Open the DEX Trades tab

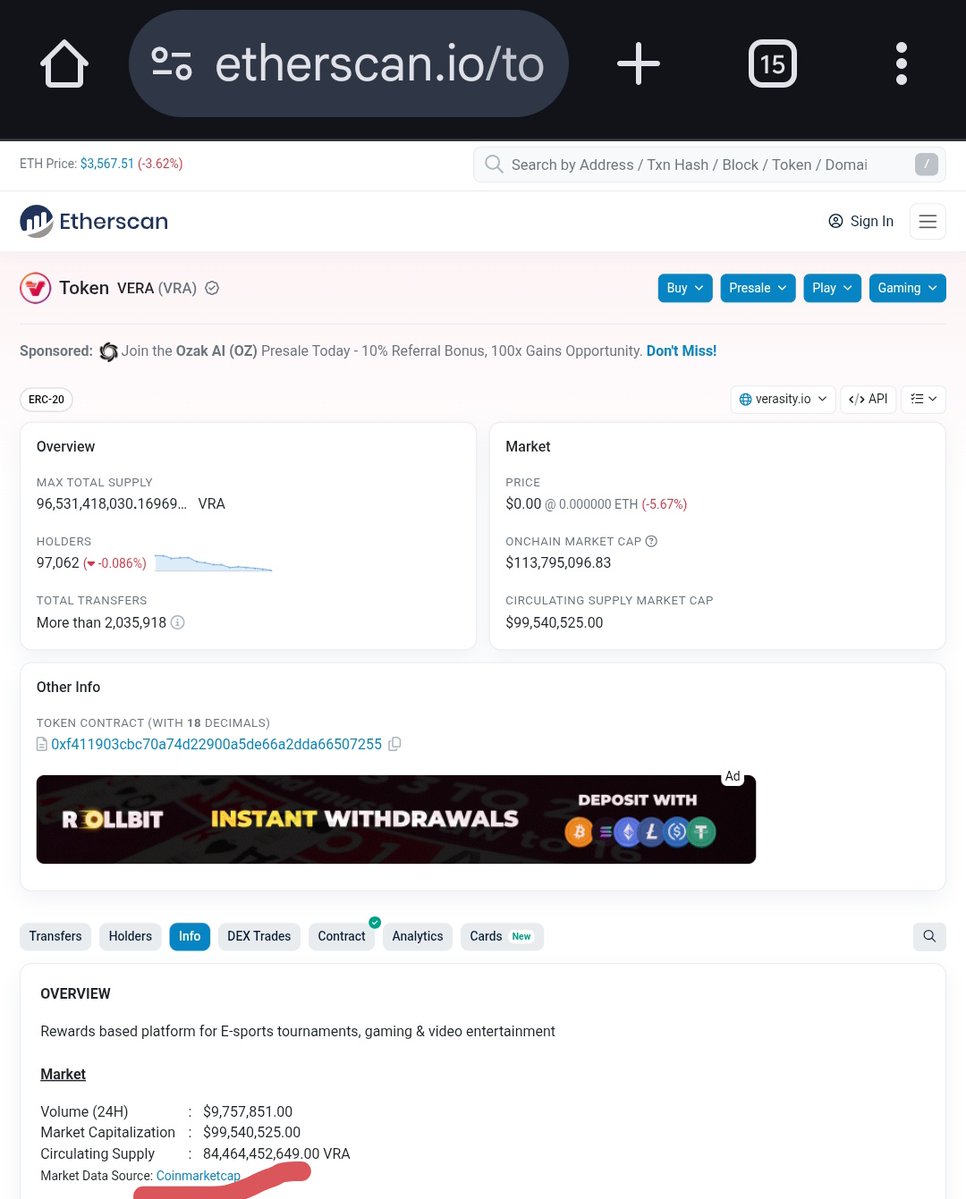[259, 936]
